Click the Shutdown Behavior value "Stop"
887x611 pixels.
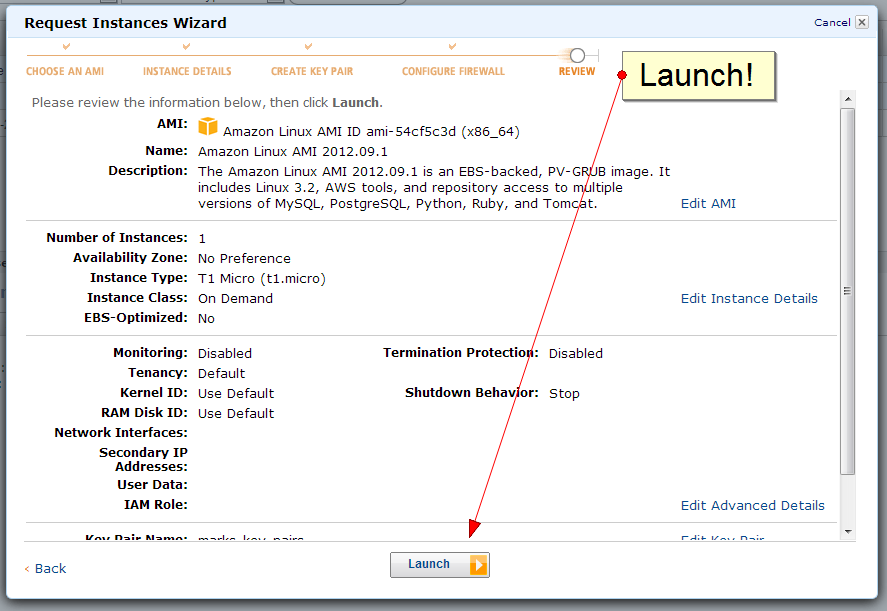click(565, 394)
